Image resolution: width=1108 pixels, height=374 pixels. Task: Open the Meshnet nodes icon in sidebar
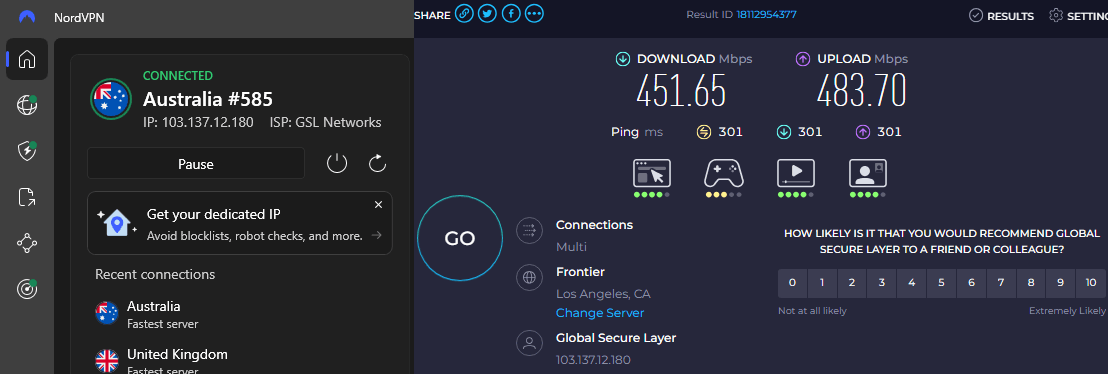(27, 243)
